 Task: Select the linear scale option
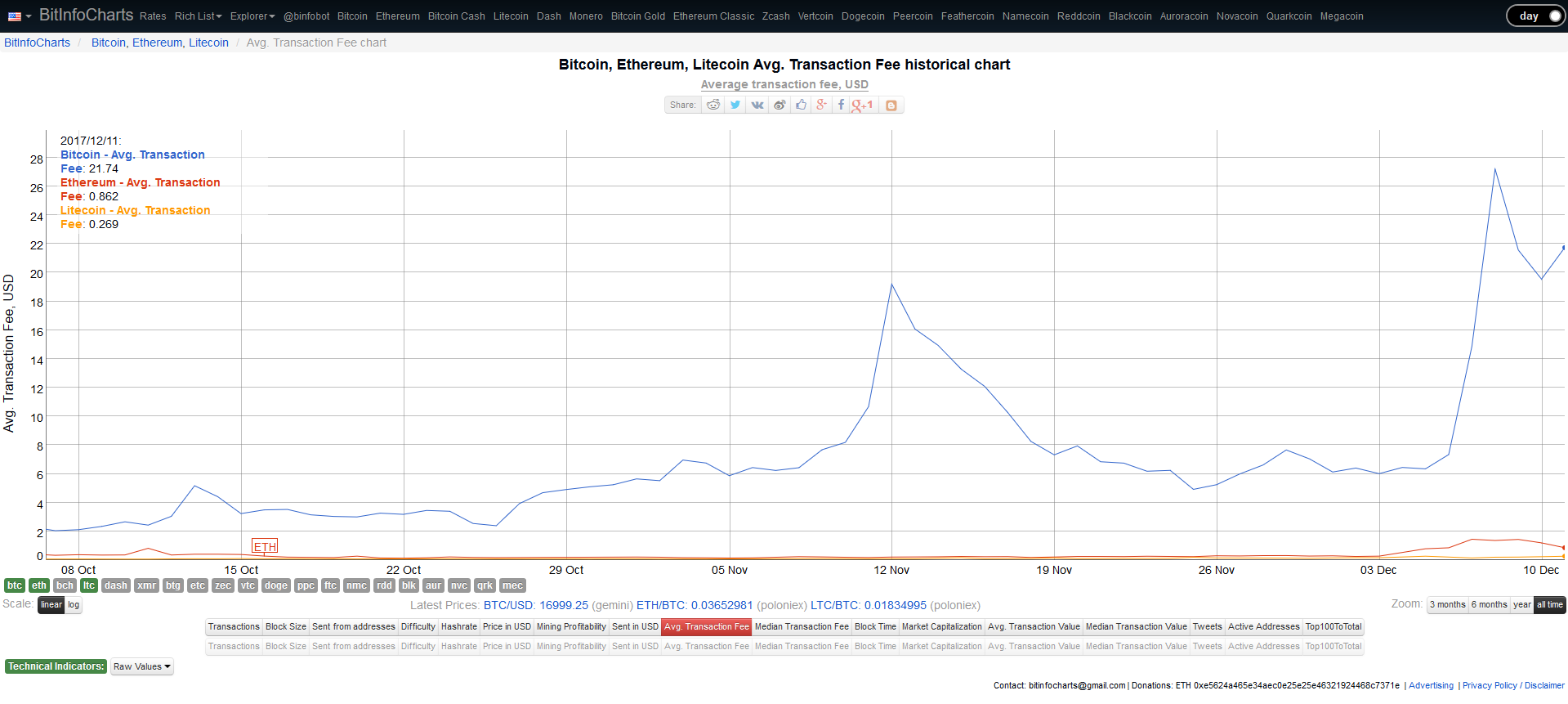pos(51,605)
